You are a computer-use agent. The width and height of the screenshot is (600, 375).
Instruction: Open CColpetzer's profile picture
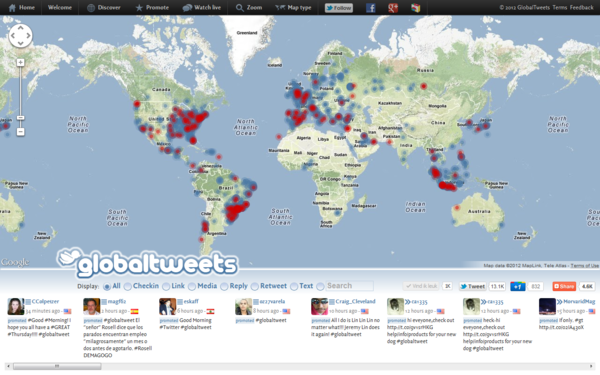tap(16, 307)
